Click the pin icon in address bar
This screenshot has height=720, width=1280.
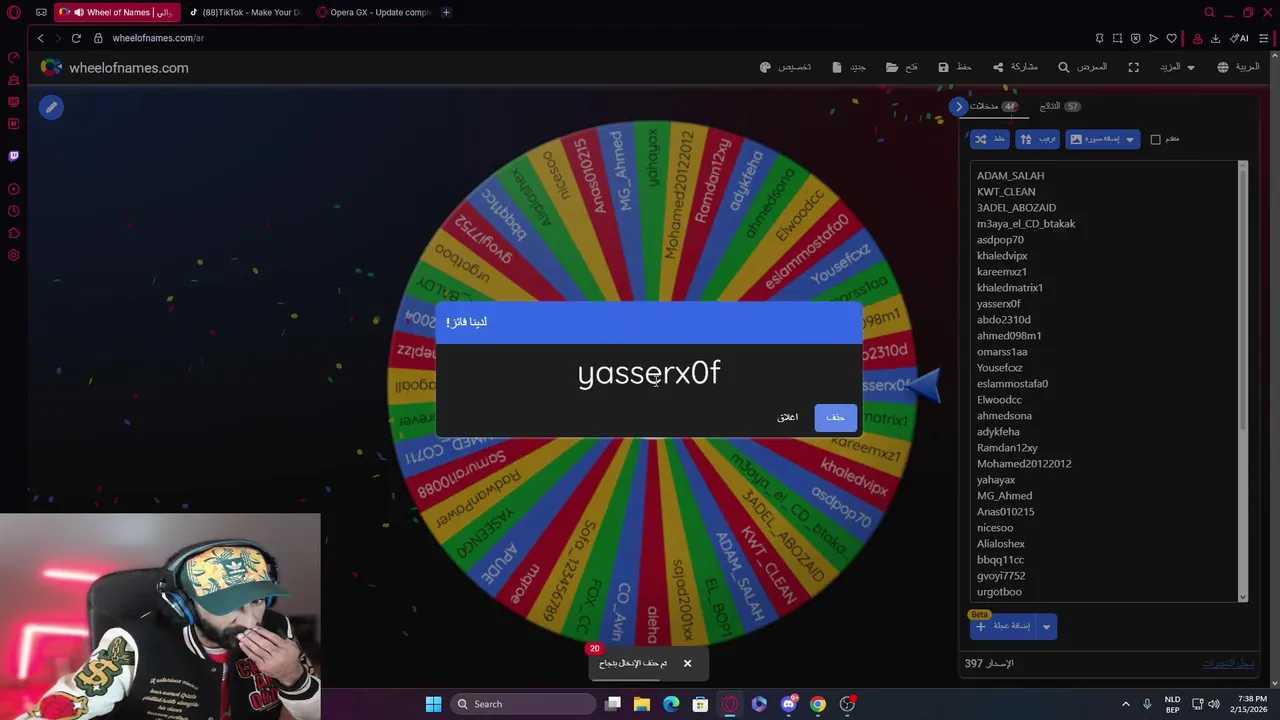1099,38
